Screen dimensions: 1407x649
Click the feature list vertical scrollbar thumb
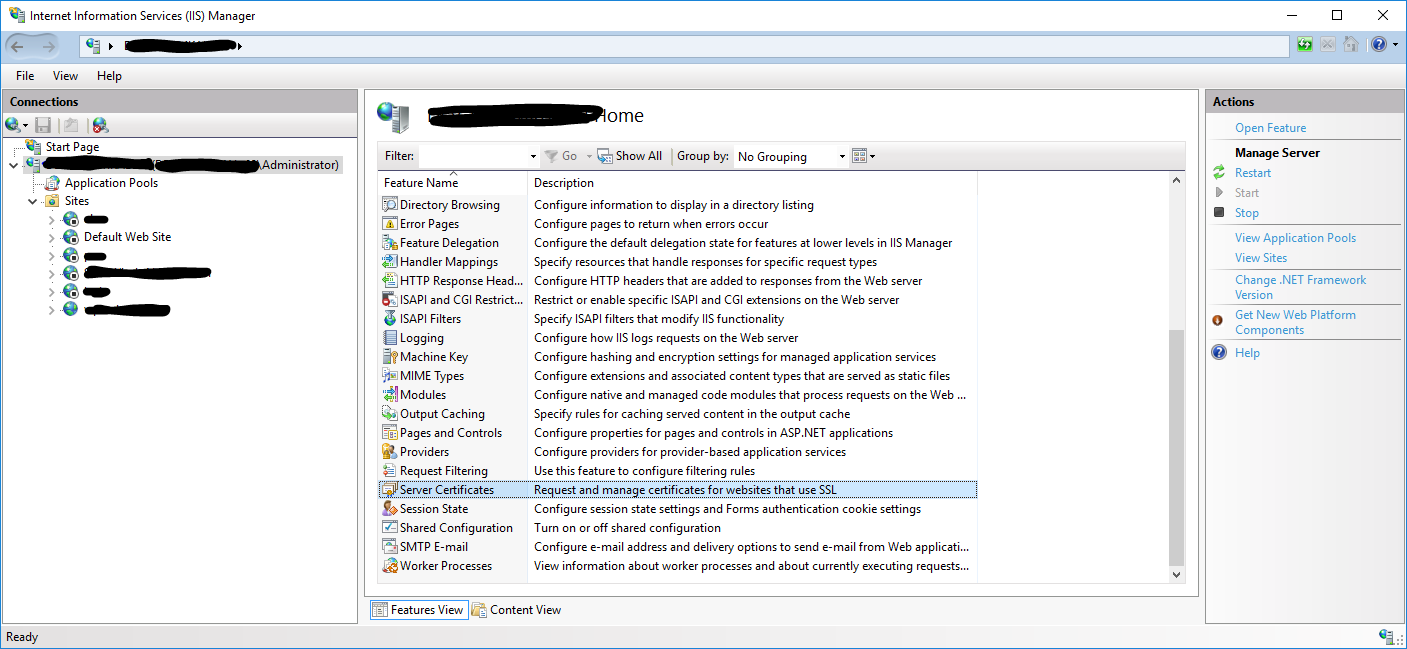point(1176,446)
